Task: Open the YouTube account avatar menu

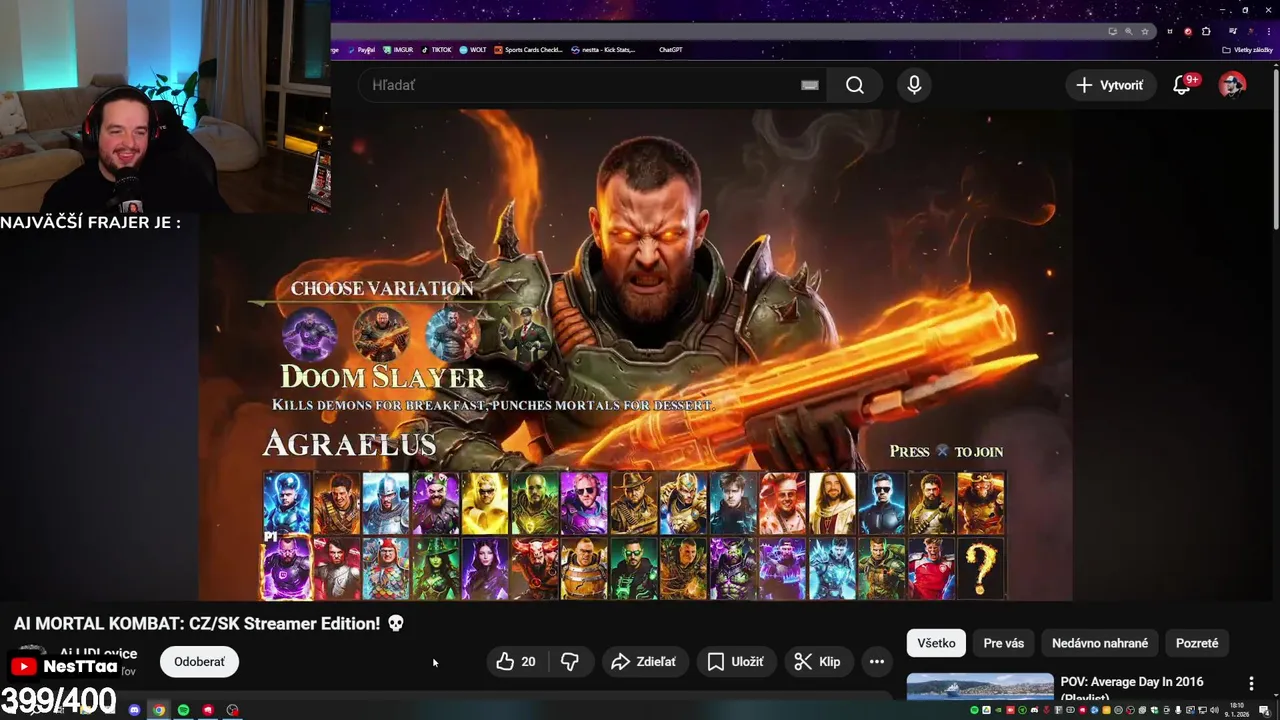Action: tap(1232, 85)
